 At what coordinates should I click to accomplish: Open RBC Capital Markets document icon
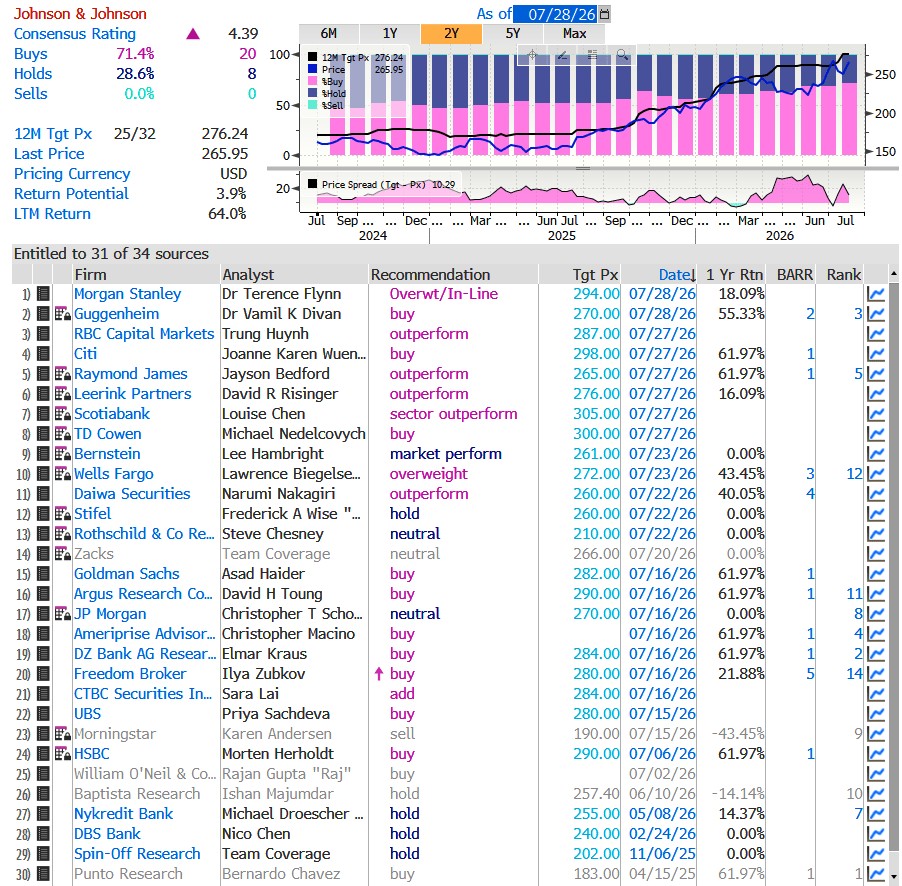pyautogui.click(x=43, y=334)
